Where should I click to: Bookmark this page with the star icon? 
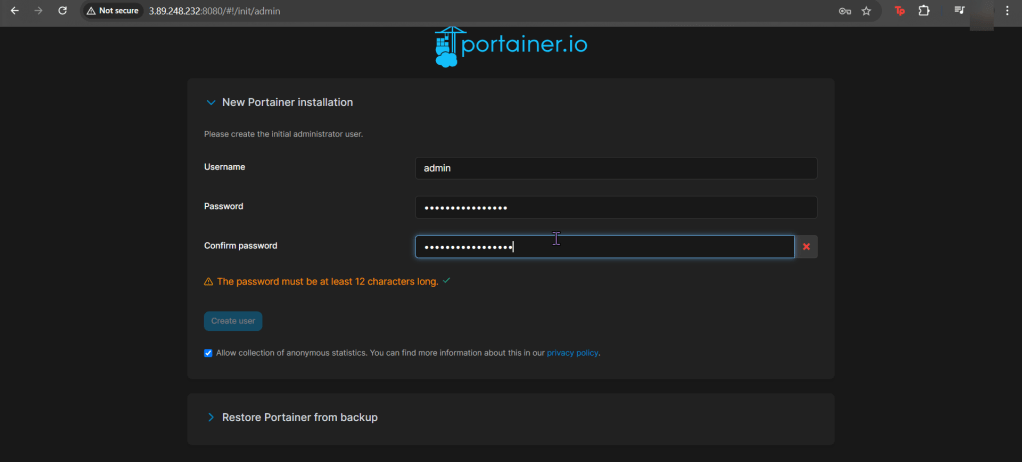(x=866, y=11)
